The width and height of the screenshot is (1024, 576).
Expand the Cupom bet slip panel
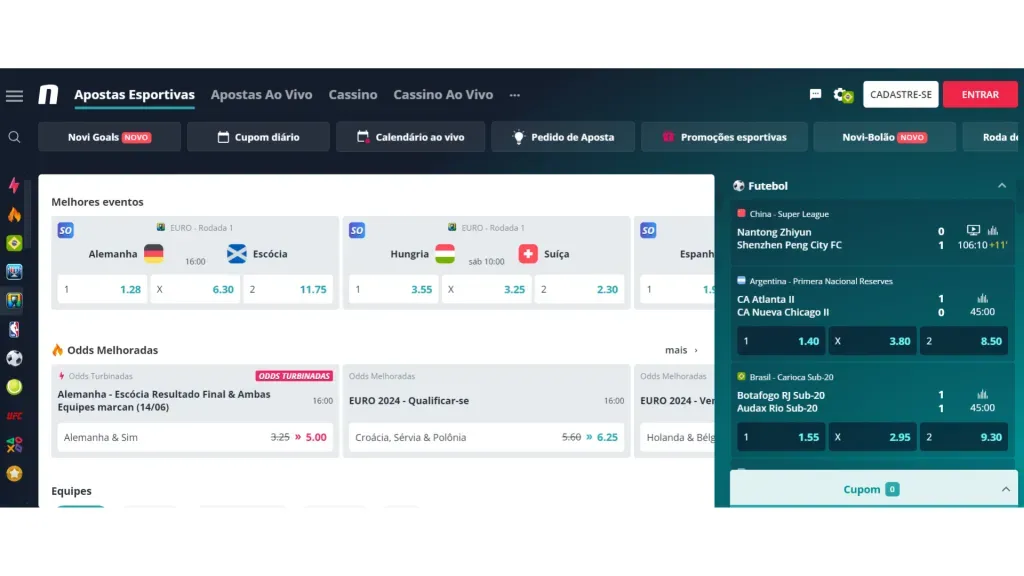point(1005,489)
